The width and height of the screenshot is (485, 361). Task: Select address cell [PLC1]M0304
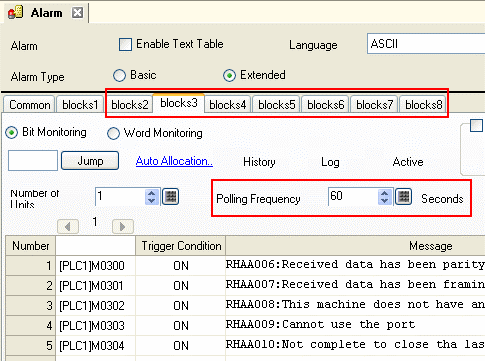pyautogui.click(x=95, y=346)
